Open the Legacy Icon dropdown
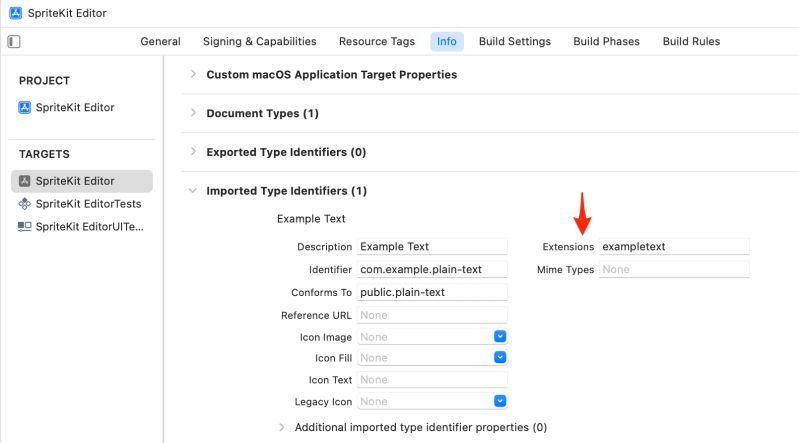This screenshot has width=799, height=443. pyautogui.click(x=500, y=401)
